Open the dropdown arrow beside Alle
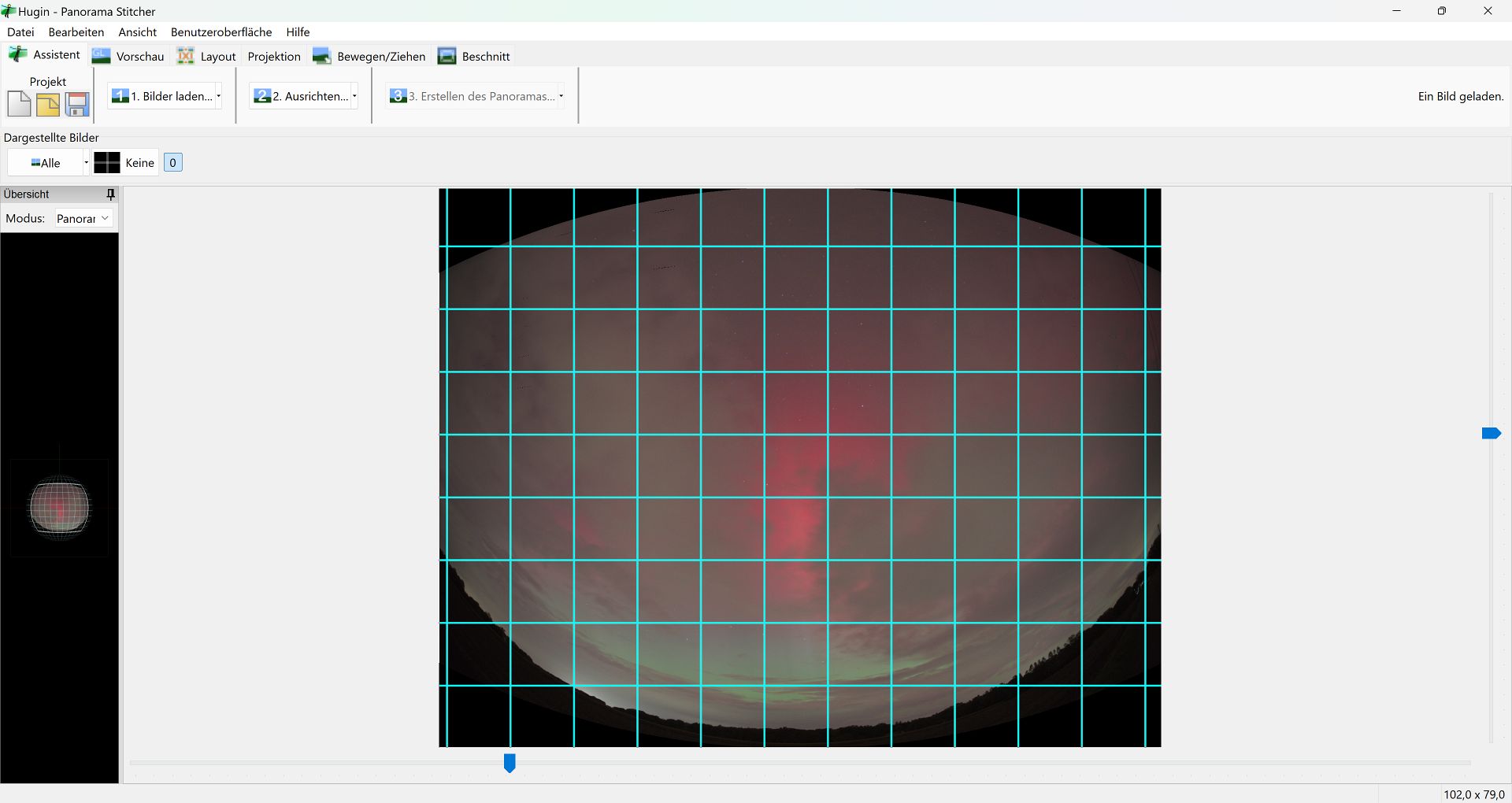 [86, 163]
